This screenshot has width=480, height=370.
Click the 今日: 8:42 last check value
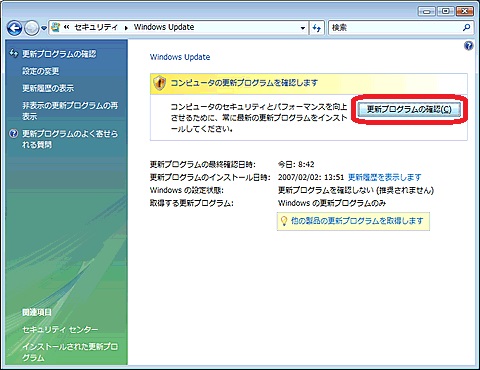tap(296, 164)
